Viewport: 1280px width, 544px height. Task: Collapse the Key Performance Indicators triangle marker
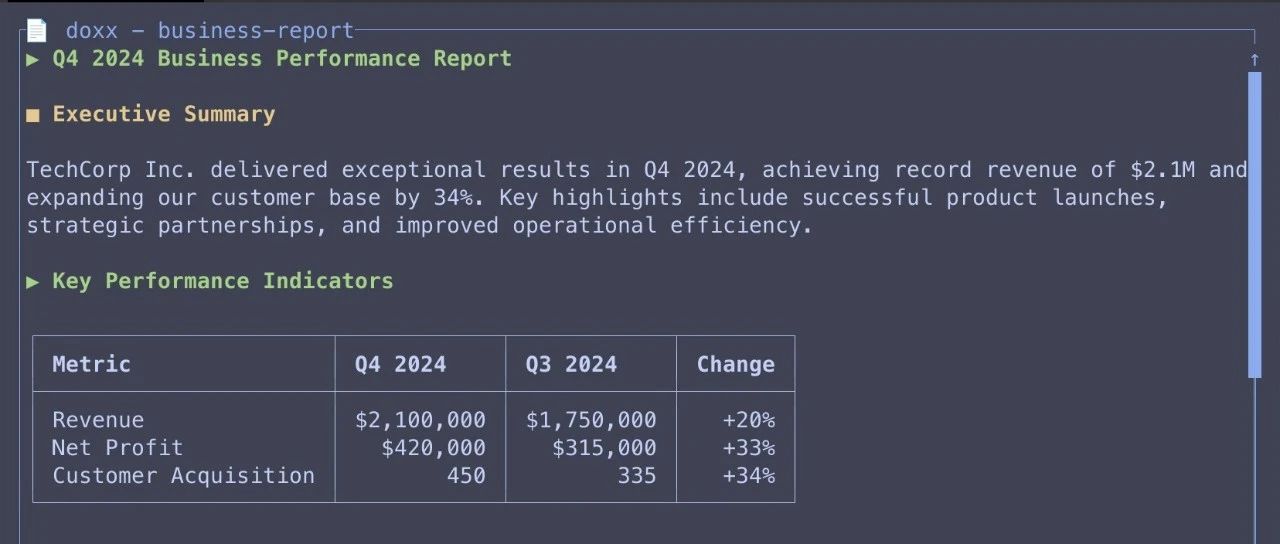pos(33,282)
